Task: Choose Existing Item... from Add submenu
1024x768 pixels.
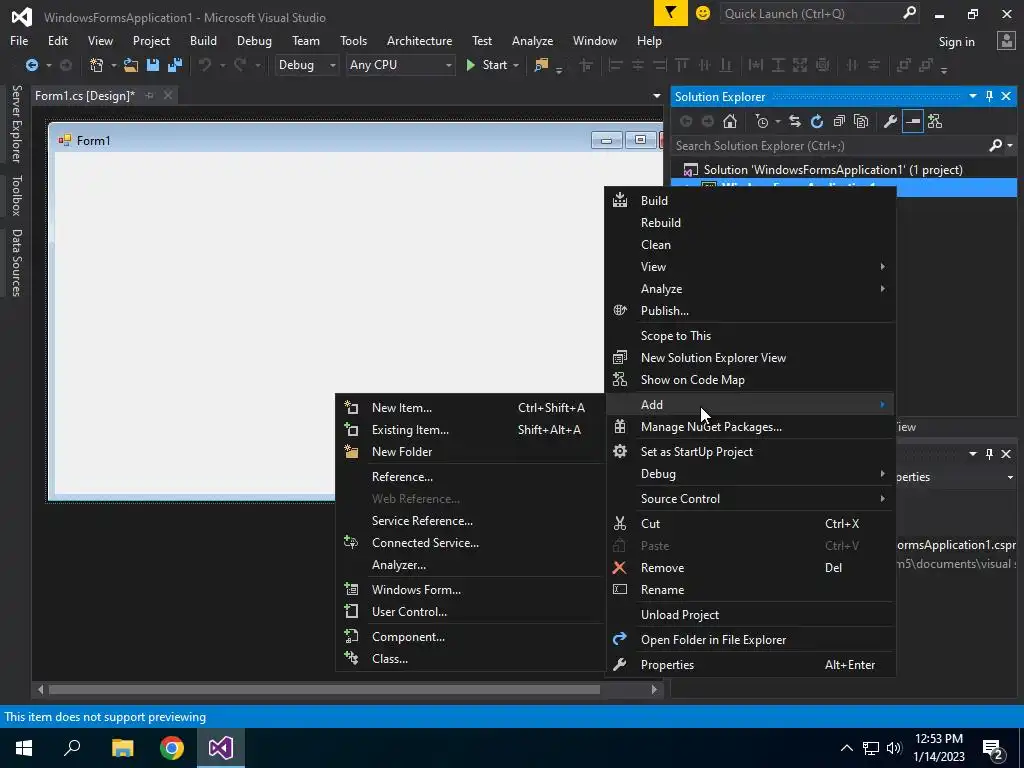Action: tap(470, 430)
